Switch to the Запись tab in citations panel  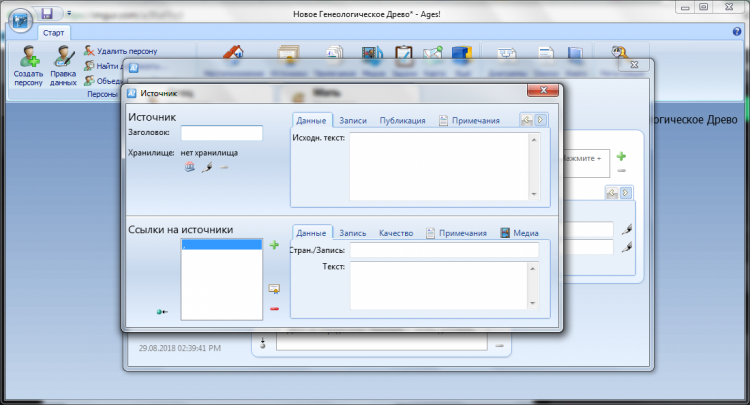(x=353, y=233)
